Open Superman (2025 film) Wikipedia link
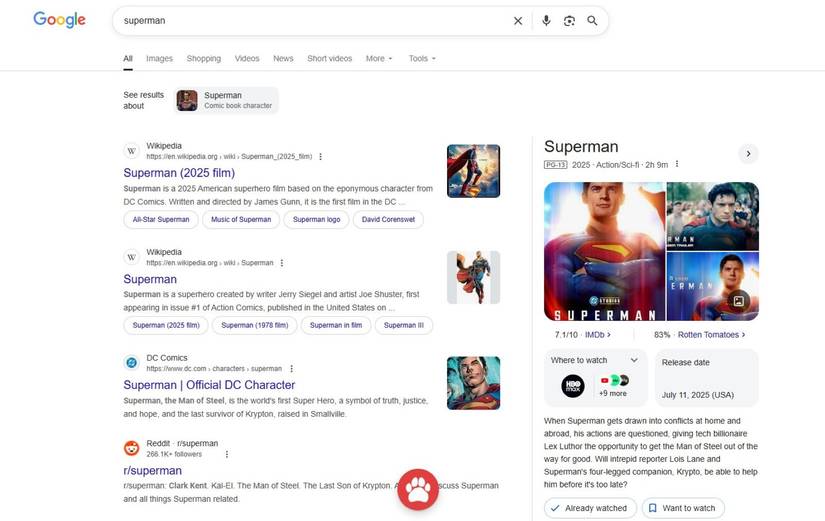Viewport: 825px width, 521px height. pos(179,173)
